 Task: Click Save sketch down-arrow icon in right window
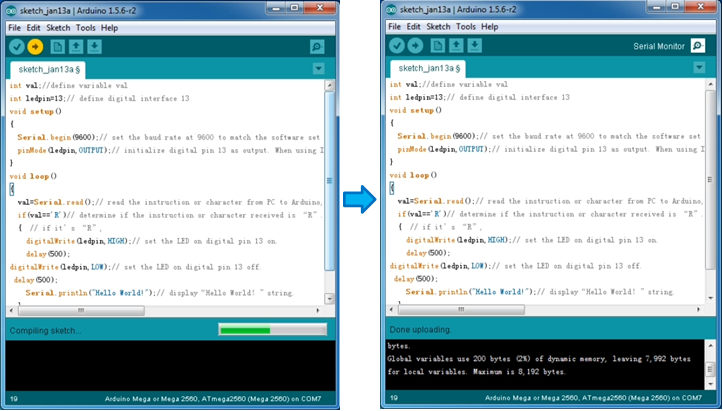click(x=474, y=45)
